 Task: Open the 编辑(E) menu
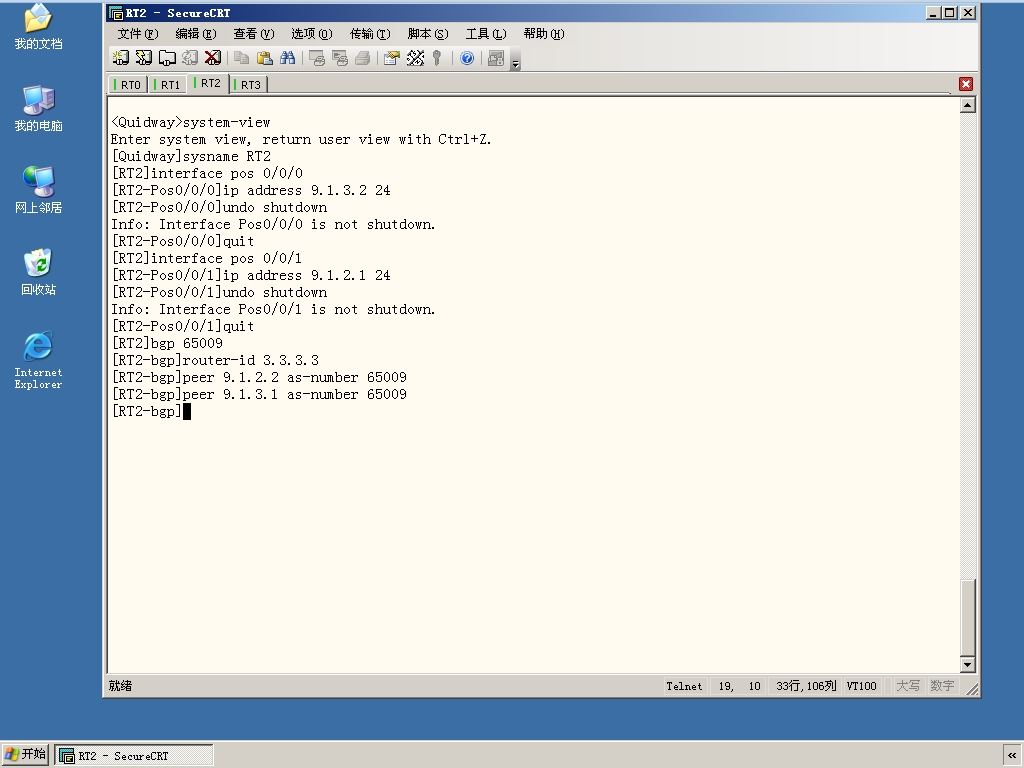coord(195,33)
